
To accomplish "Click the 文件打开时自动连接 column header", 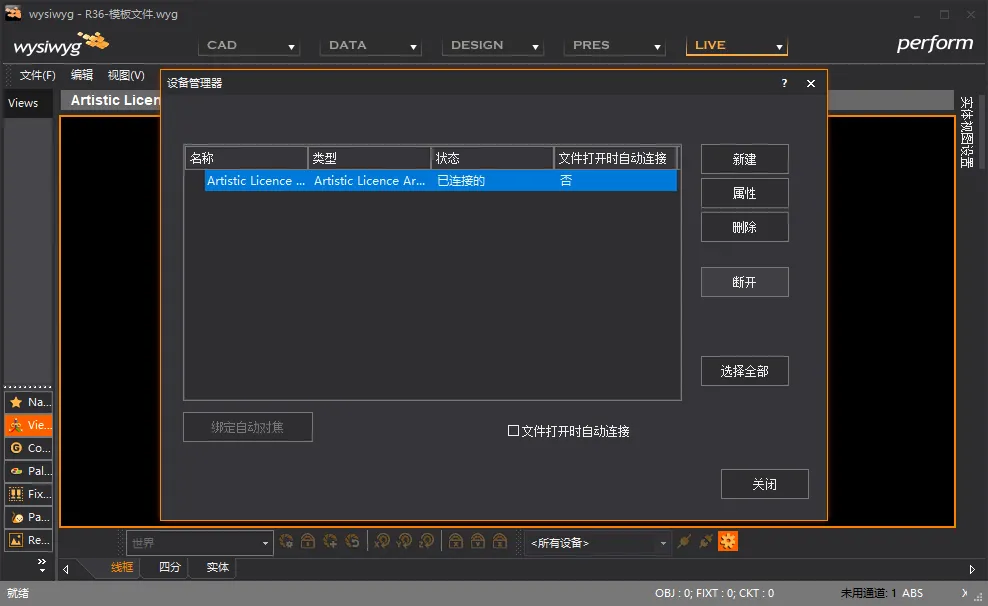I will [616, 158].
